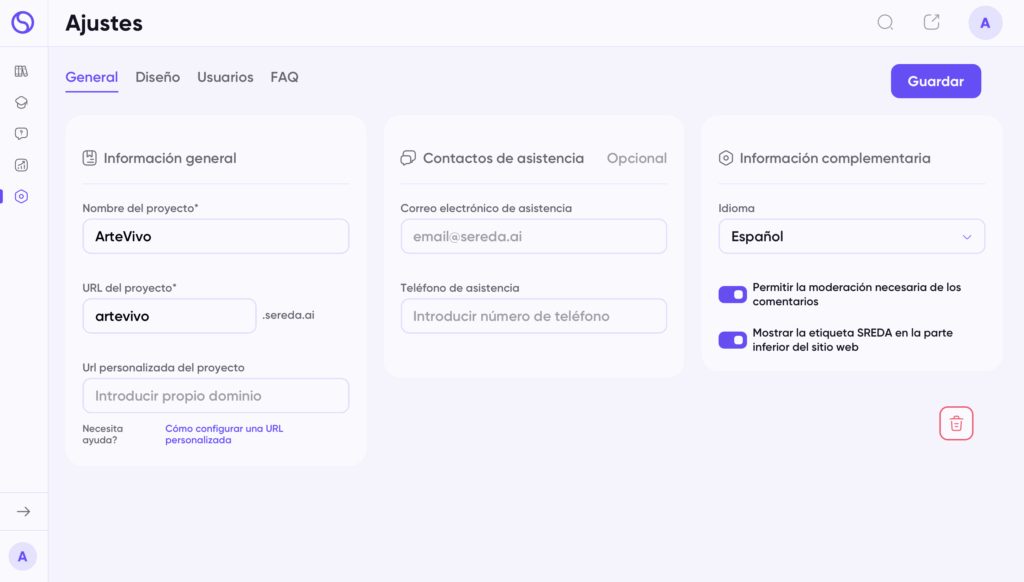Viewport: 1024px width, 582px height.
Task: Toggle comment moderation switch
Action: tap(732, 295)
